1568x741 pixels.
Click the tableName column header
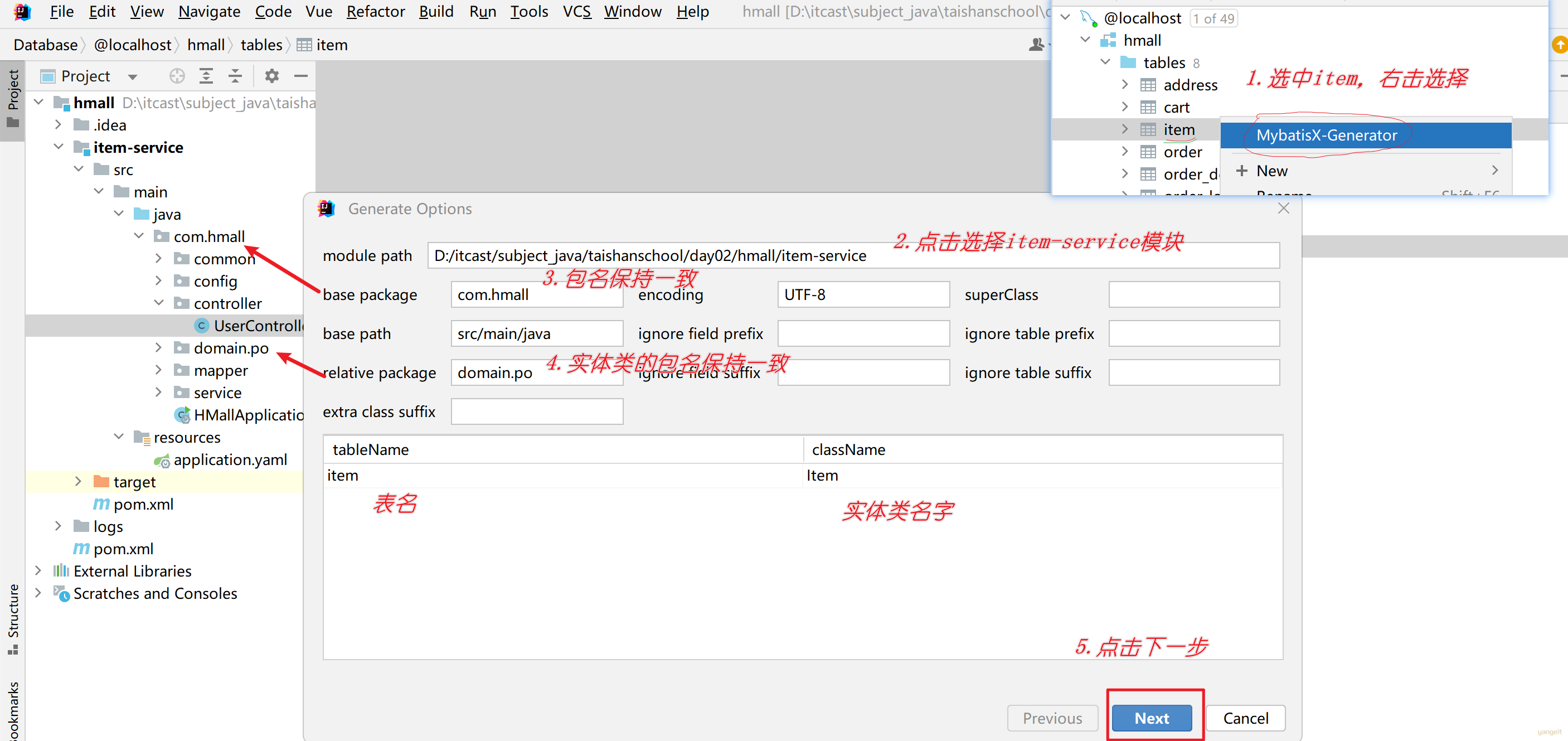[x=564, y=449]
